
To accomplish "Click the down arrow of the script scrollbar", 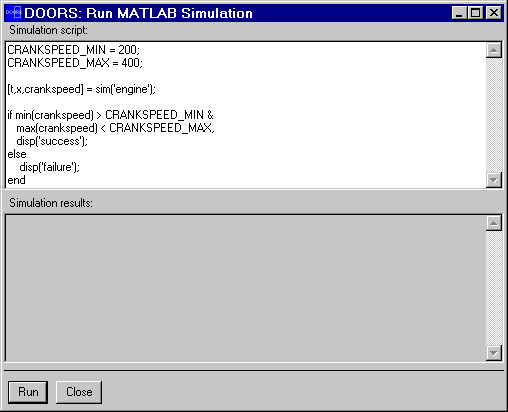I will coord(494,180).
